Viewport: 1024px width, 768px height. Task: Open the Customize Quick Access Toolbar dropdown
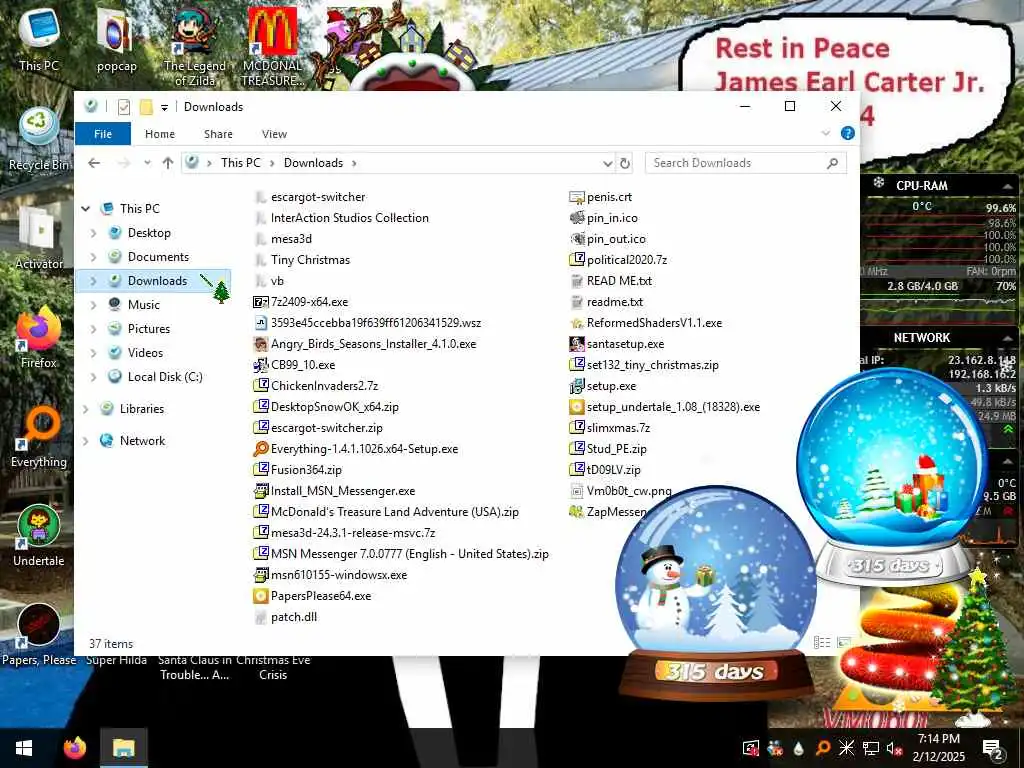tap(165, 107)
